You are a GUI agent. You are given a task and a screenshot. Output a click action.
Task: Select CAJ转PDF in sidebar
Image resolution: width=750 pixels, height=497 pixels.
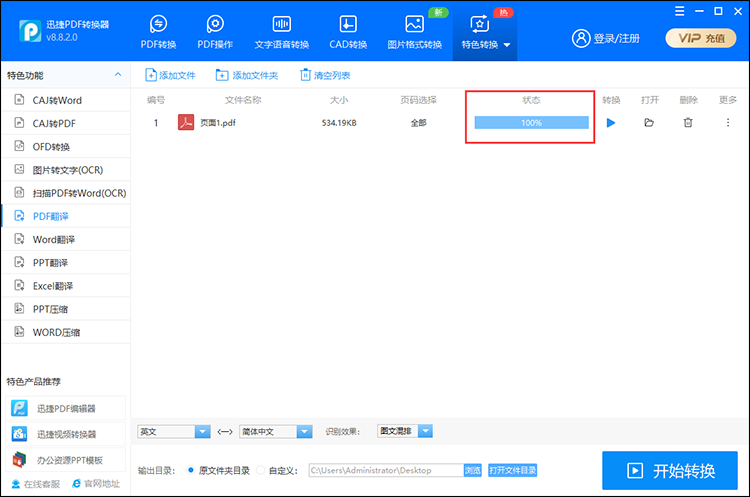pyautogui.click(x=66, y=123)
